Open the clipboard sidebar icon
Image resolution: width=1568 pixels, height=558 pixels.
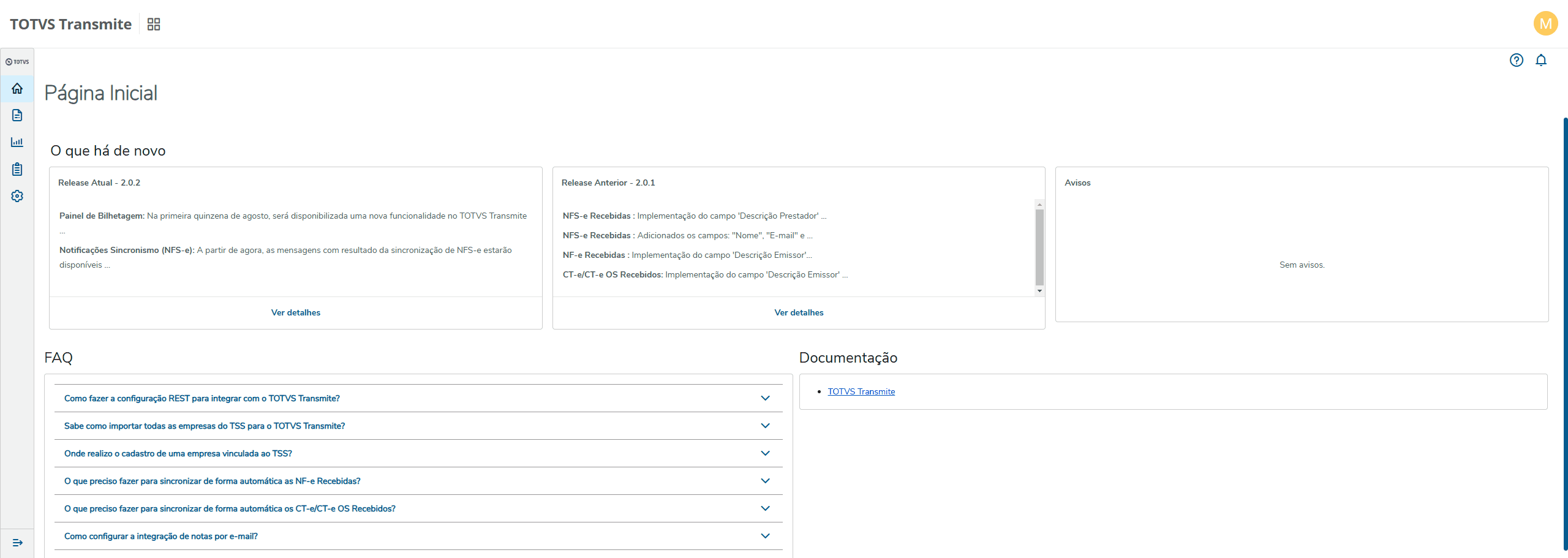coord(17,169)
